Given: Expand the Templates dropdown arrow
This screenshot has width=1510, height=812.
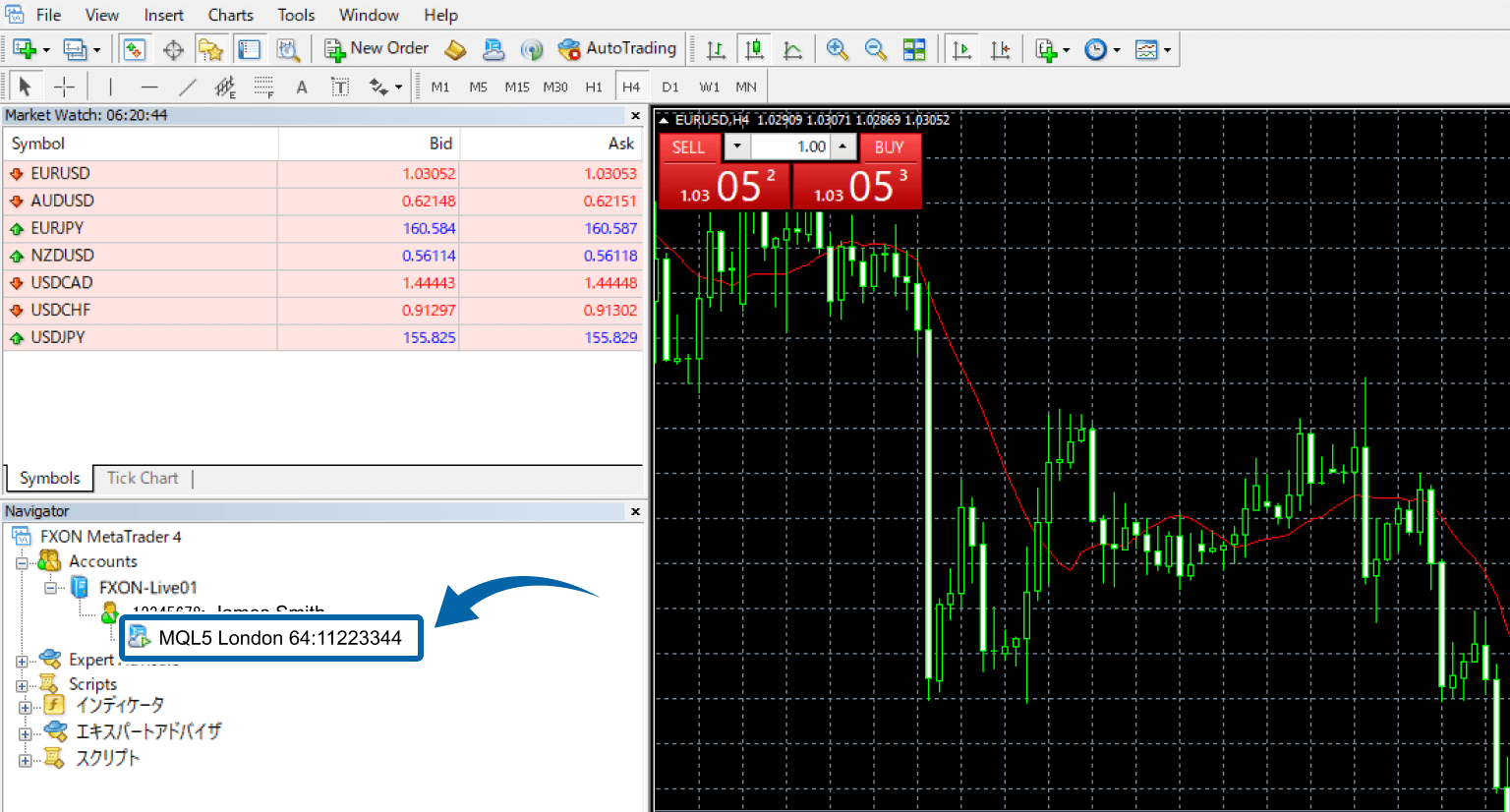Looking at the screenshot, I should click(x=1167, y=50).
